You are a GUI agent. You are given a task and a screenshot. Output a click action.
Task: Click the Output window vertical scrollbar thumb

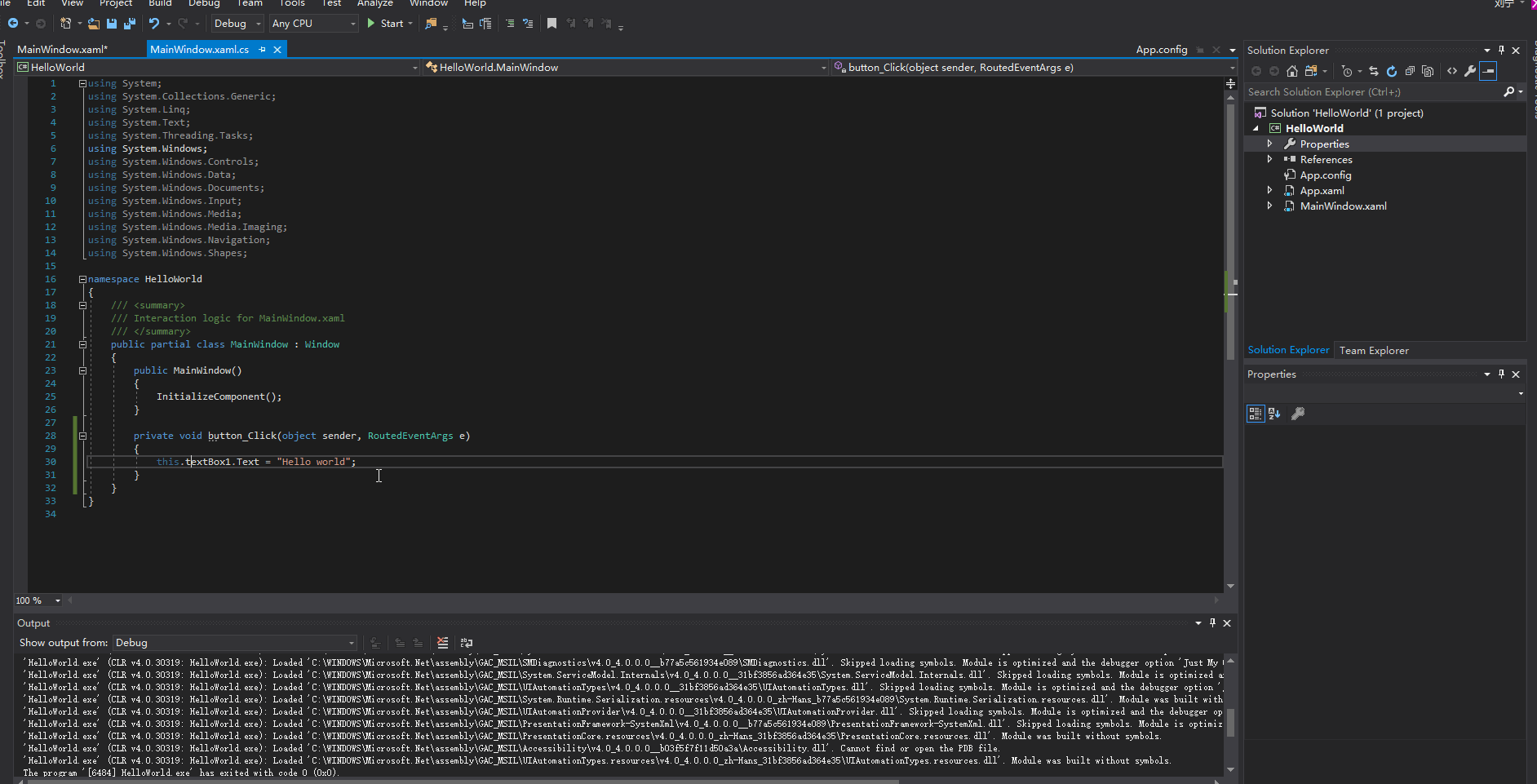click(1230, 722)
